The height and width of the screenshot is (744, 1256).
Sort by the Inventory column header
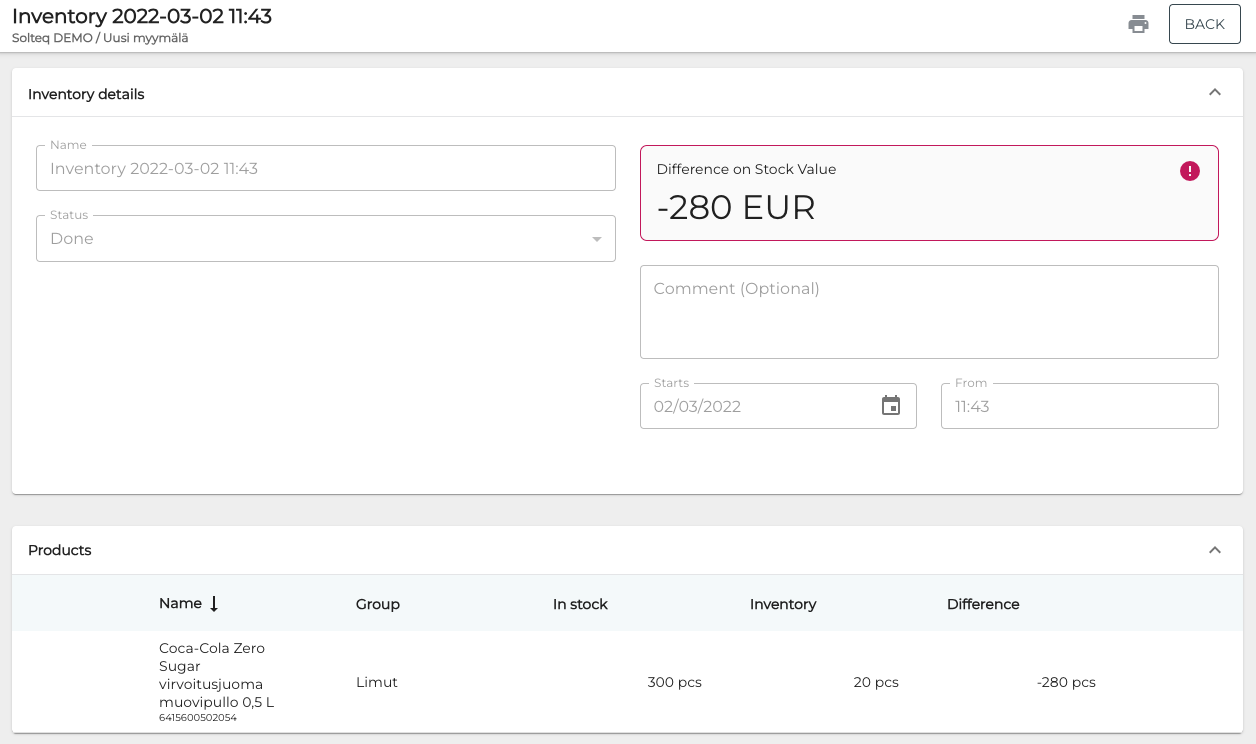[783, 604]
